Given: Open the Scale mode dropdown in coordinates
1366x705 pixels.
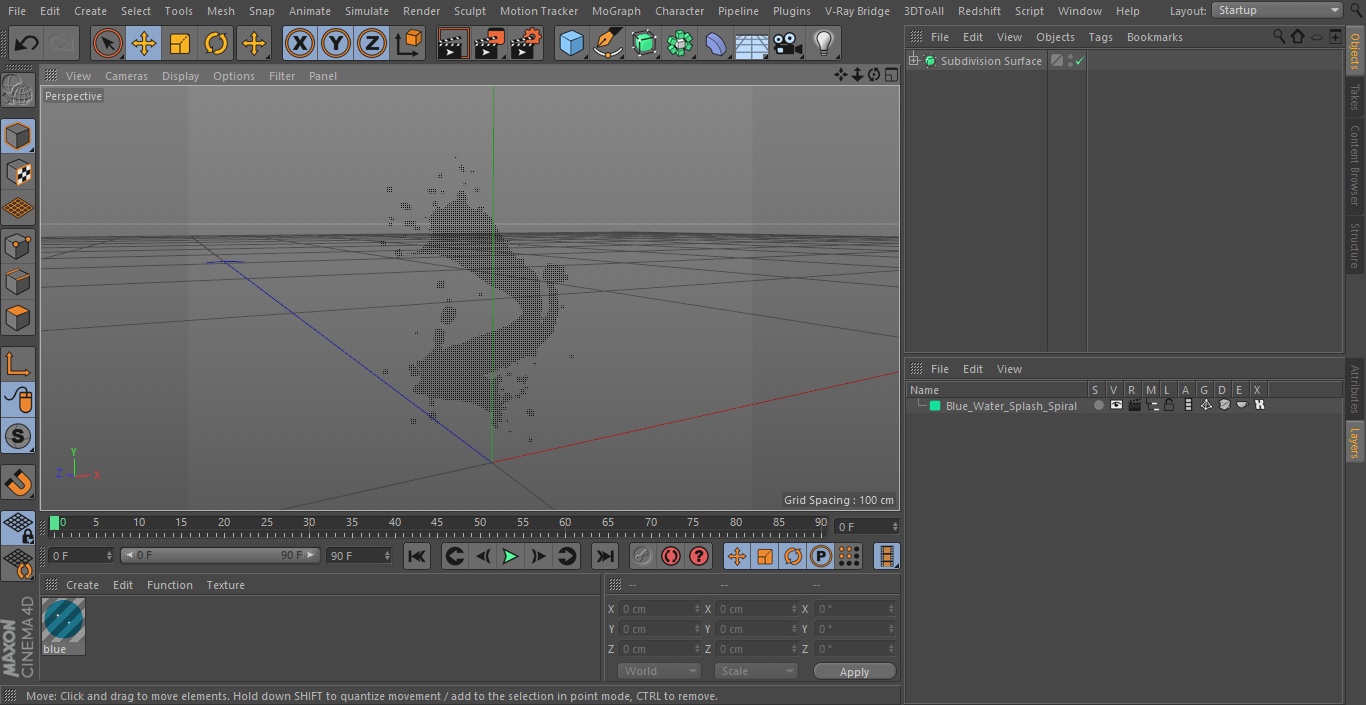Looking at the screenshot, I should pos(756,671).
